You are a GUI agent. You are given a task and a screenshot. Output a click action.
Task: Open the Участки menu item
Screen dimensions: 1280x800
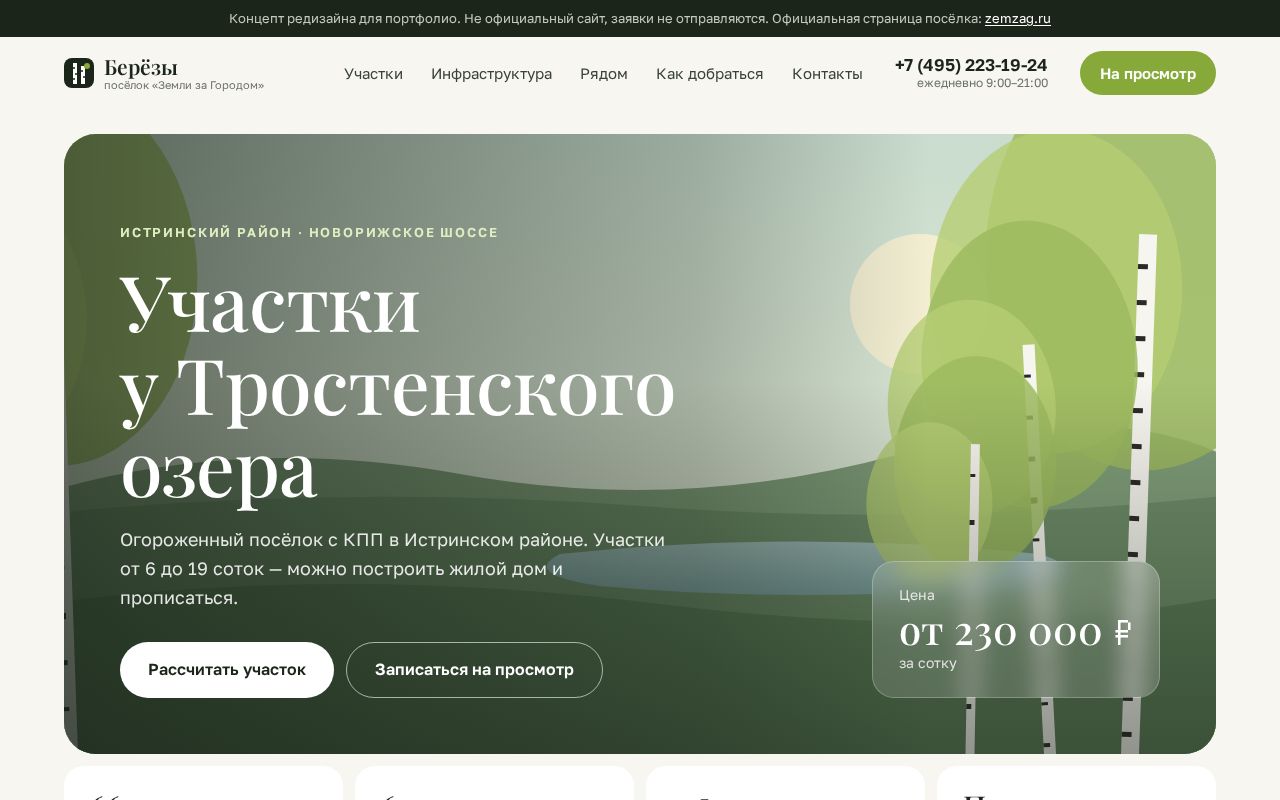[373, 74]
